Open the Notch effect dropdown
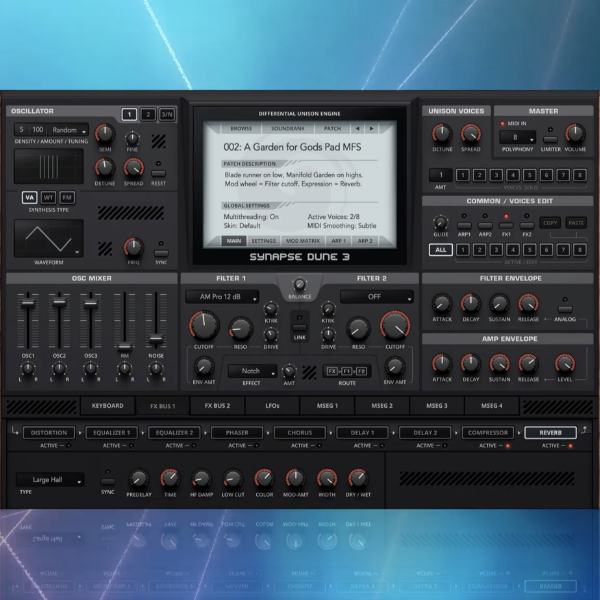This screenshot has height=600, width=600. point(252,371)
